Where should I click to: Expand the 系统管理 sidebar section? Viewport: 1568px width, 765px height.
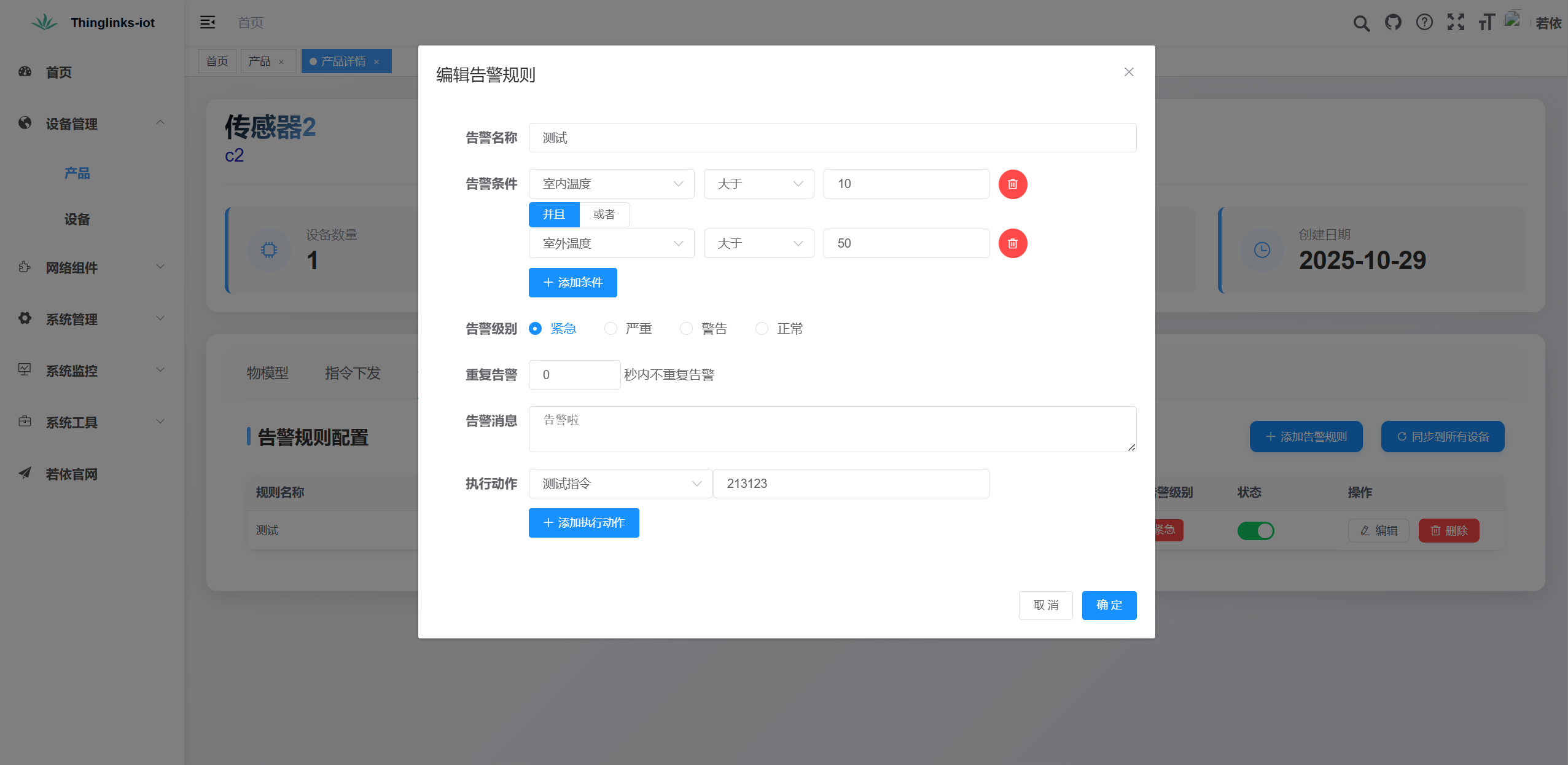[71, 320]
